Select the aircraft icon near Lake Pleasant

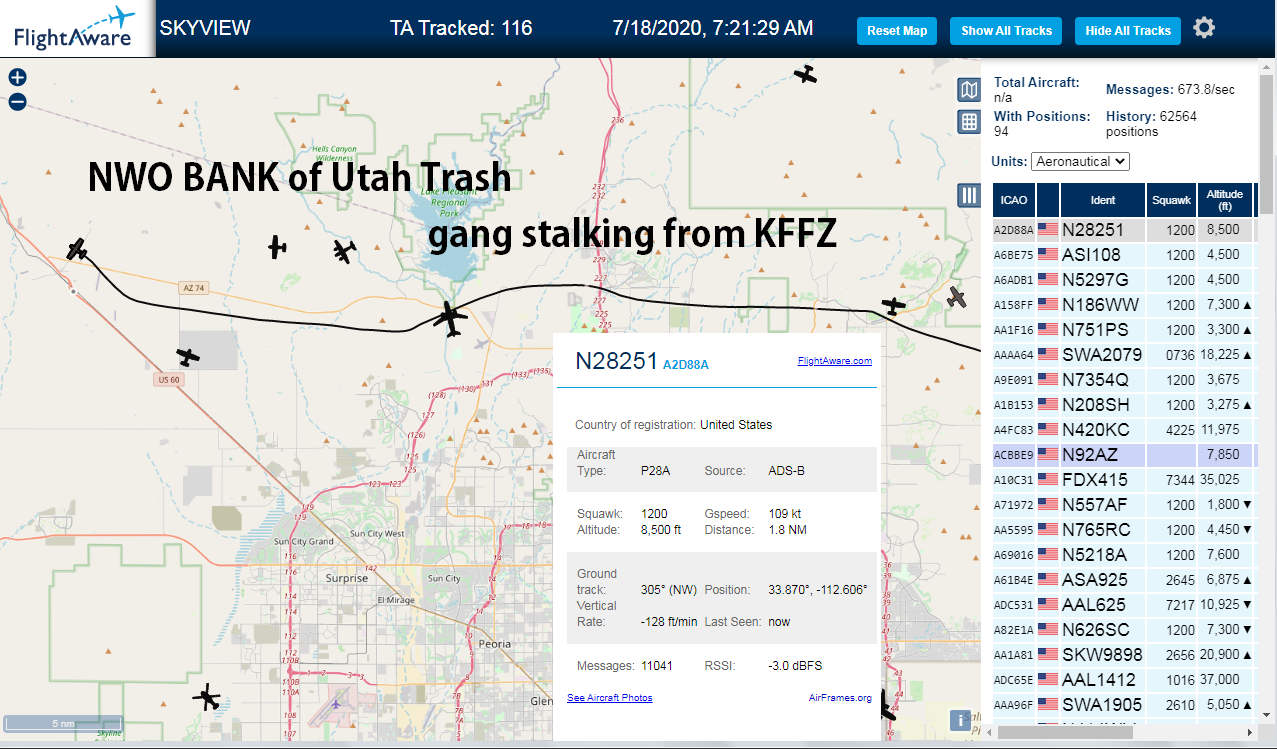(451, 319)
